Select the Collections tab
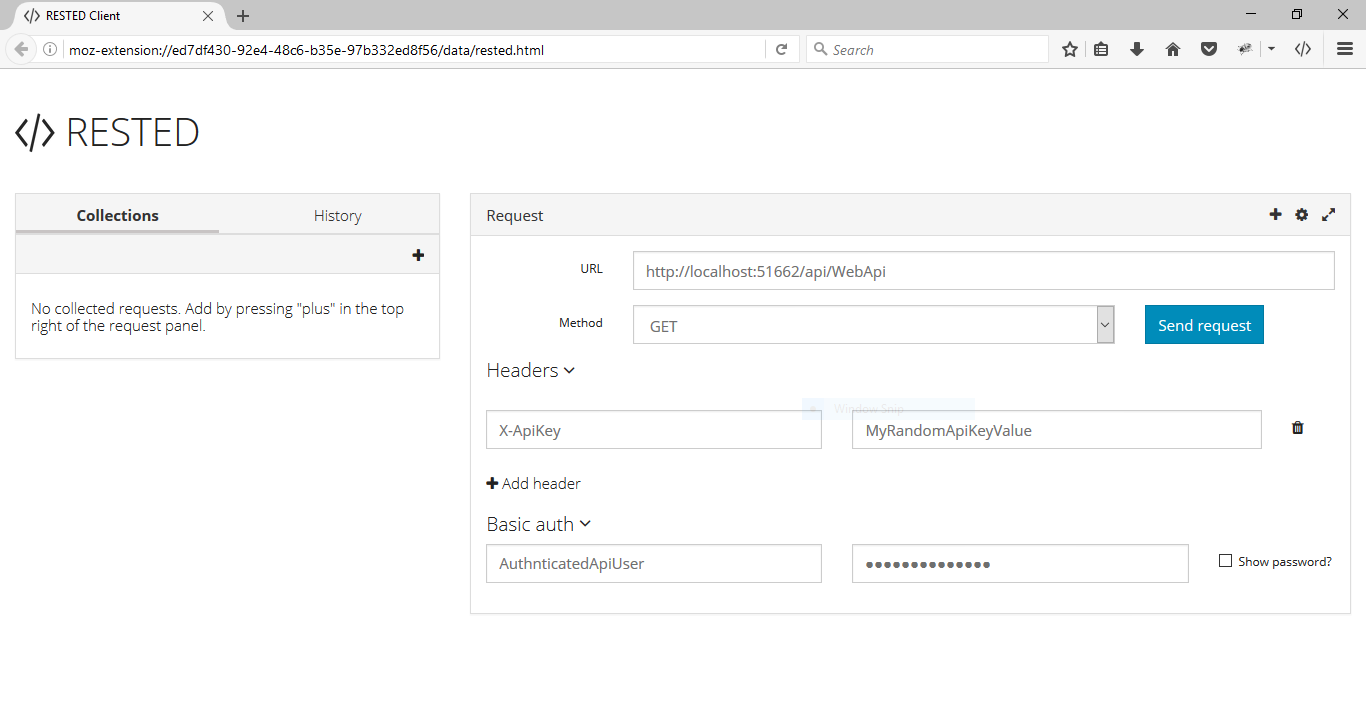This screenshot has height=707, width=1366. [x=118, y=215]
